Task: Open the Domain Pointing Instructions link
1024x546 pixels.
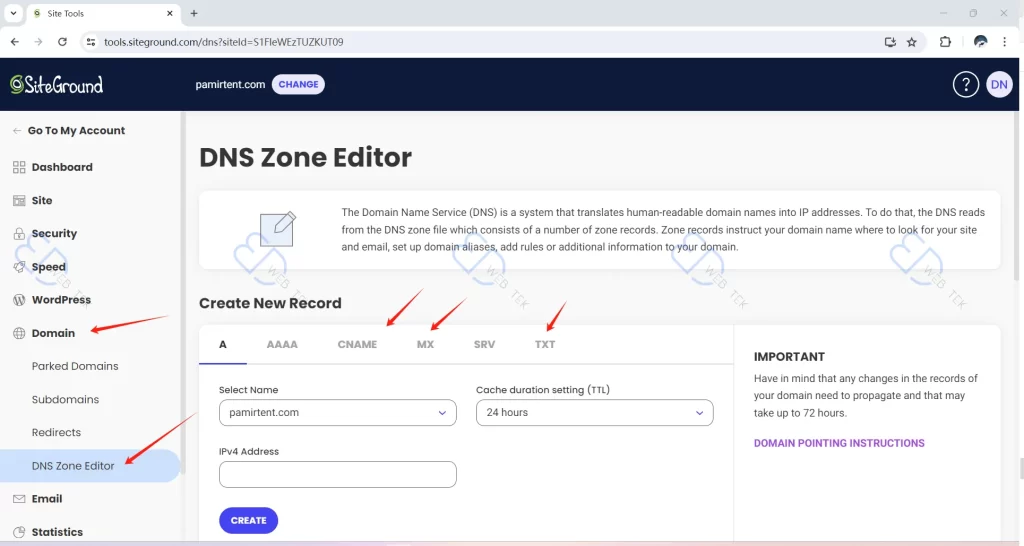Action: pos(839,443)
